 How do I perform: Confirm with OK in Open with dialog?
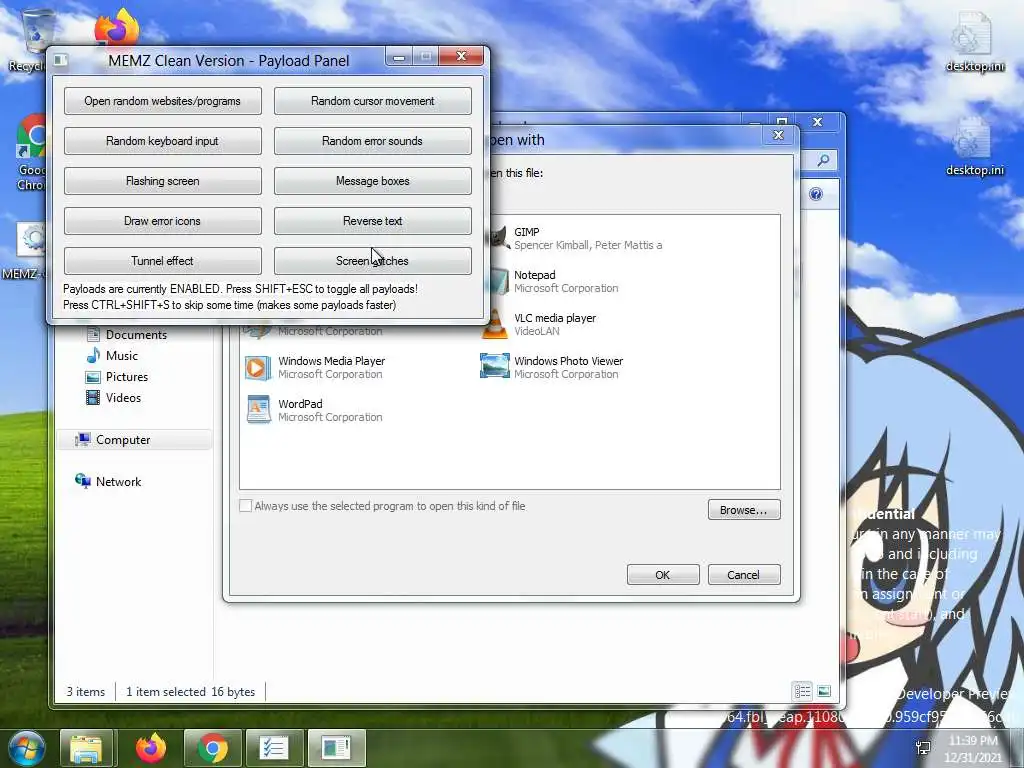[x=663, y=575]
